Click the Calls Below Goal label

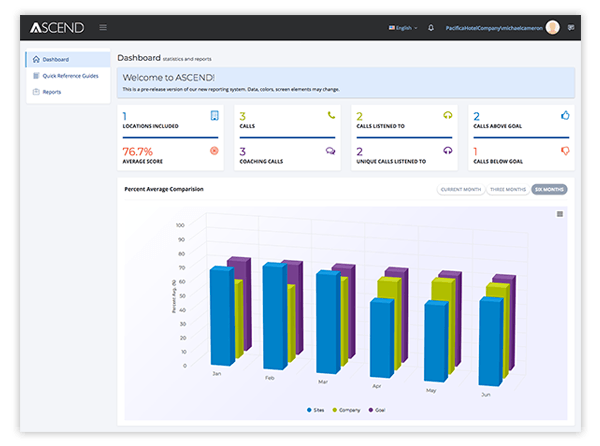point(498,161)
